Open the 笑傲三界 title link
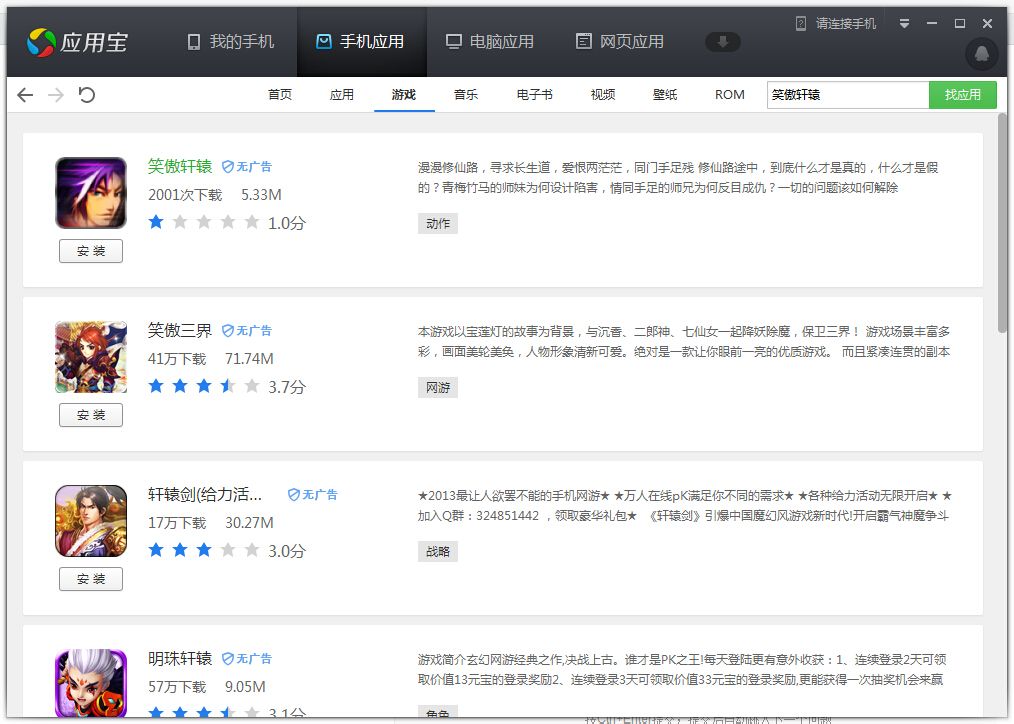Screen dimensions: 1014x724 pos(180,330)
